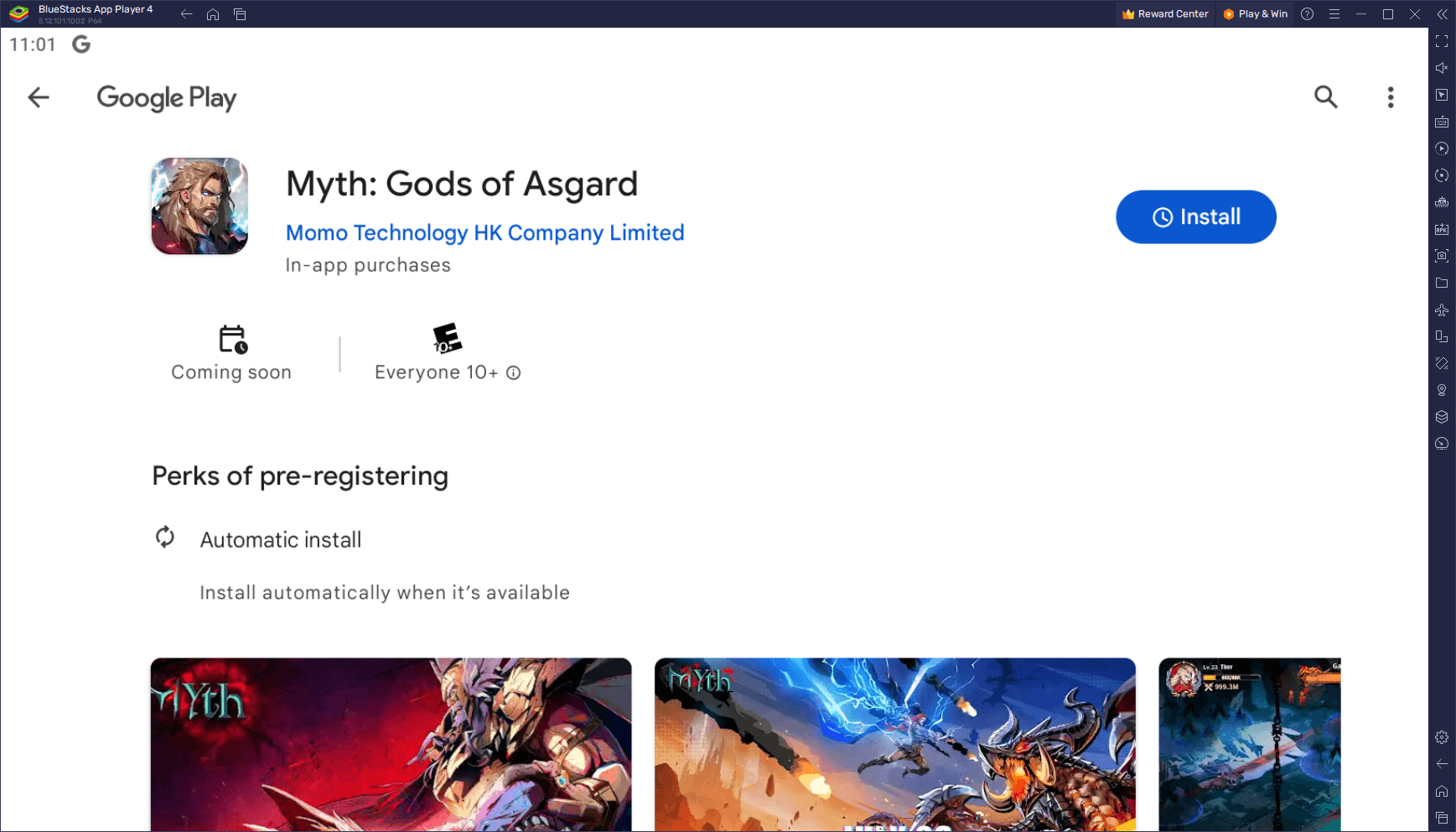The height and width of the screenshot is (832, 1456).
Task: Open the third gameplay screenshot showing Thor stats
Action: (1250, 745)
